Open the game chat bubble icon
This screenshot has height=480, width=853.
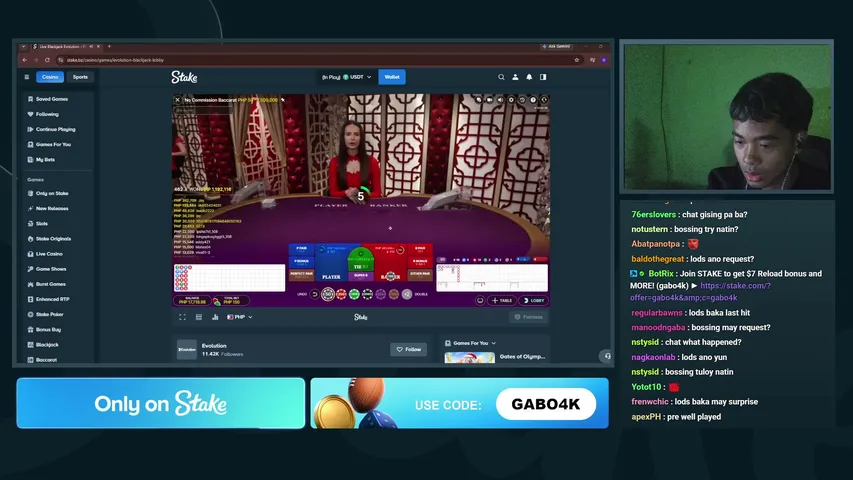coord(479,100)
